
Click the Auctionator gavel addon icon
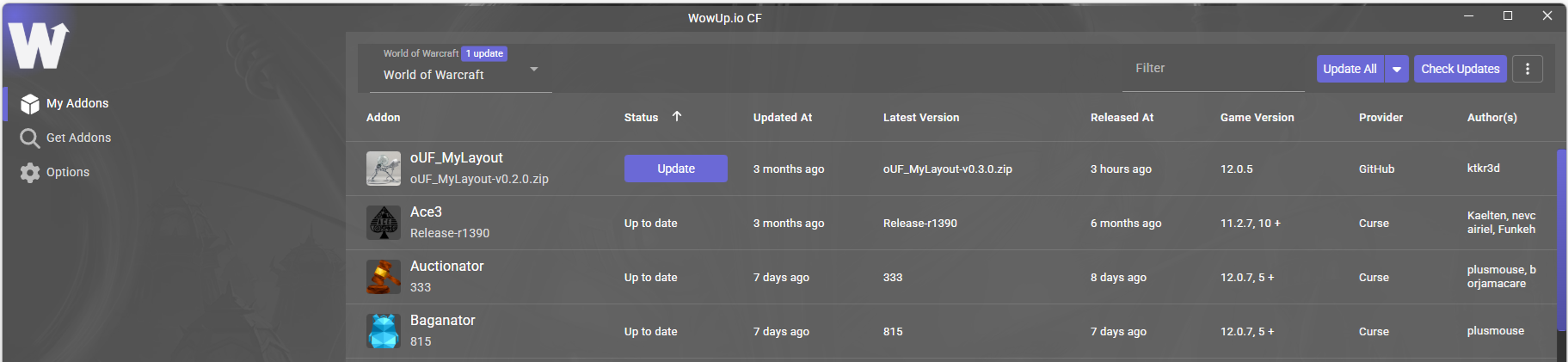384,277
